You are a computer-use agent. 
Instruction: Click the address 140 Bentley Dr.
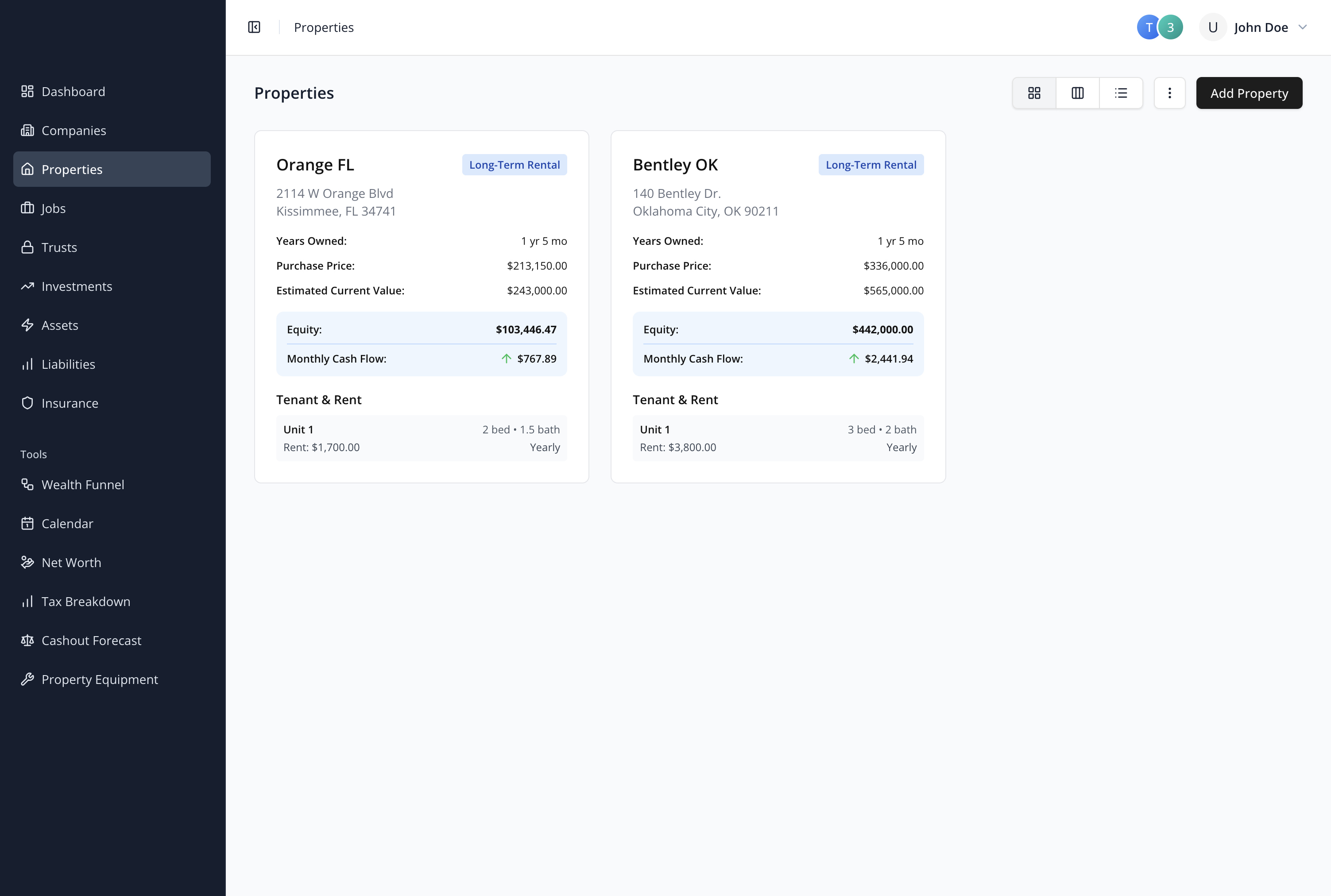tap(677, 194)
